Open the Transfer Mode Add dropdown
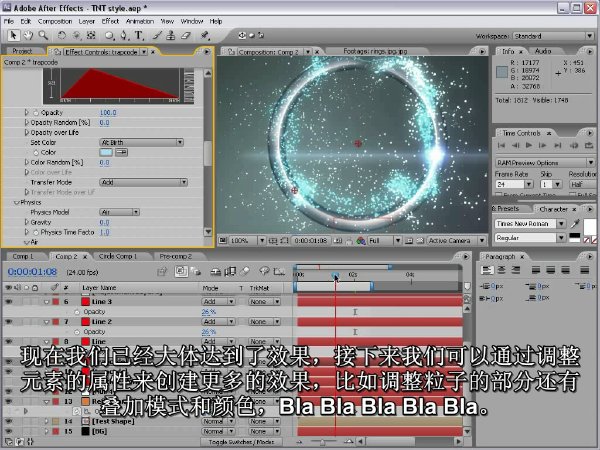Image resolution: width=600 pixels, height=450 pixels. (143, 182)
